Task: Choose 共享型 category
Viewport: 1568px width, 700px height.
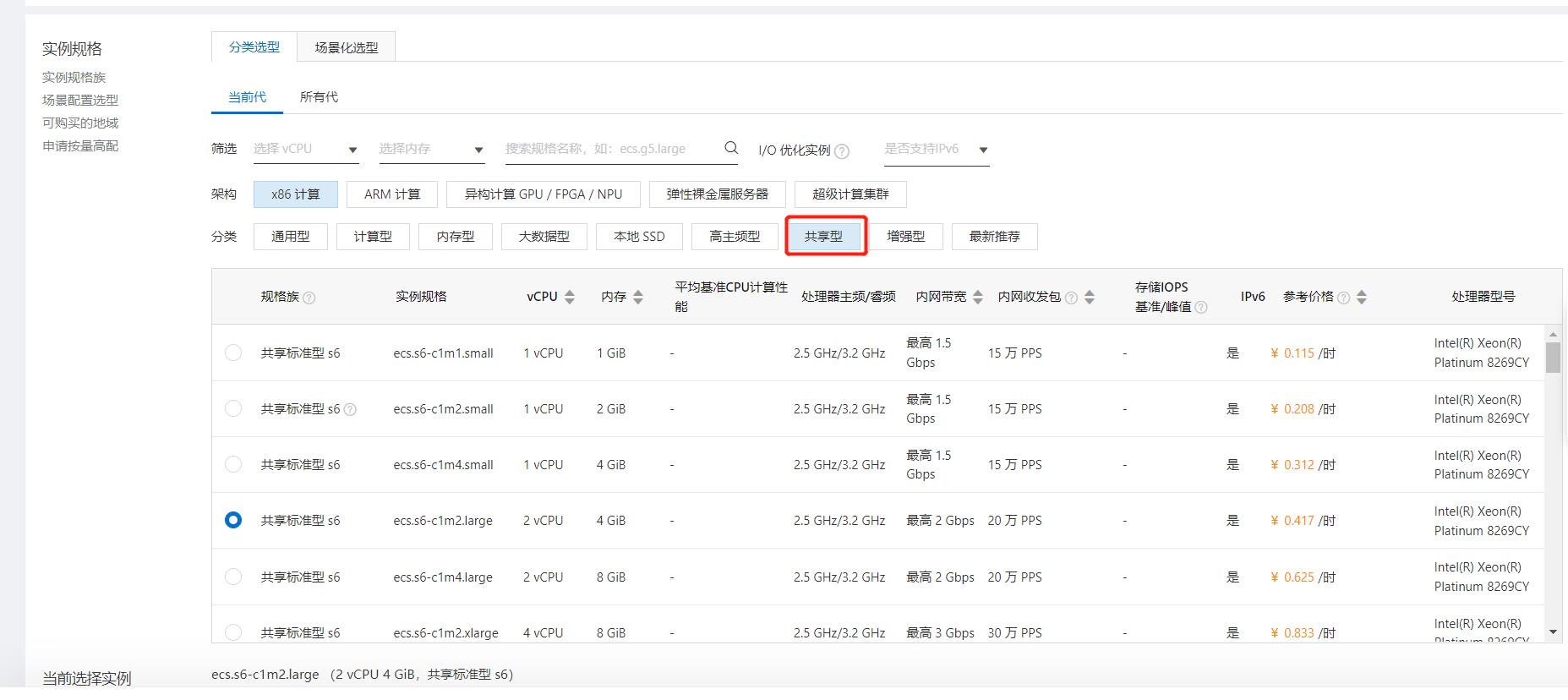Action: pos(824,237)
